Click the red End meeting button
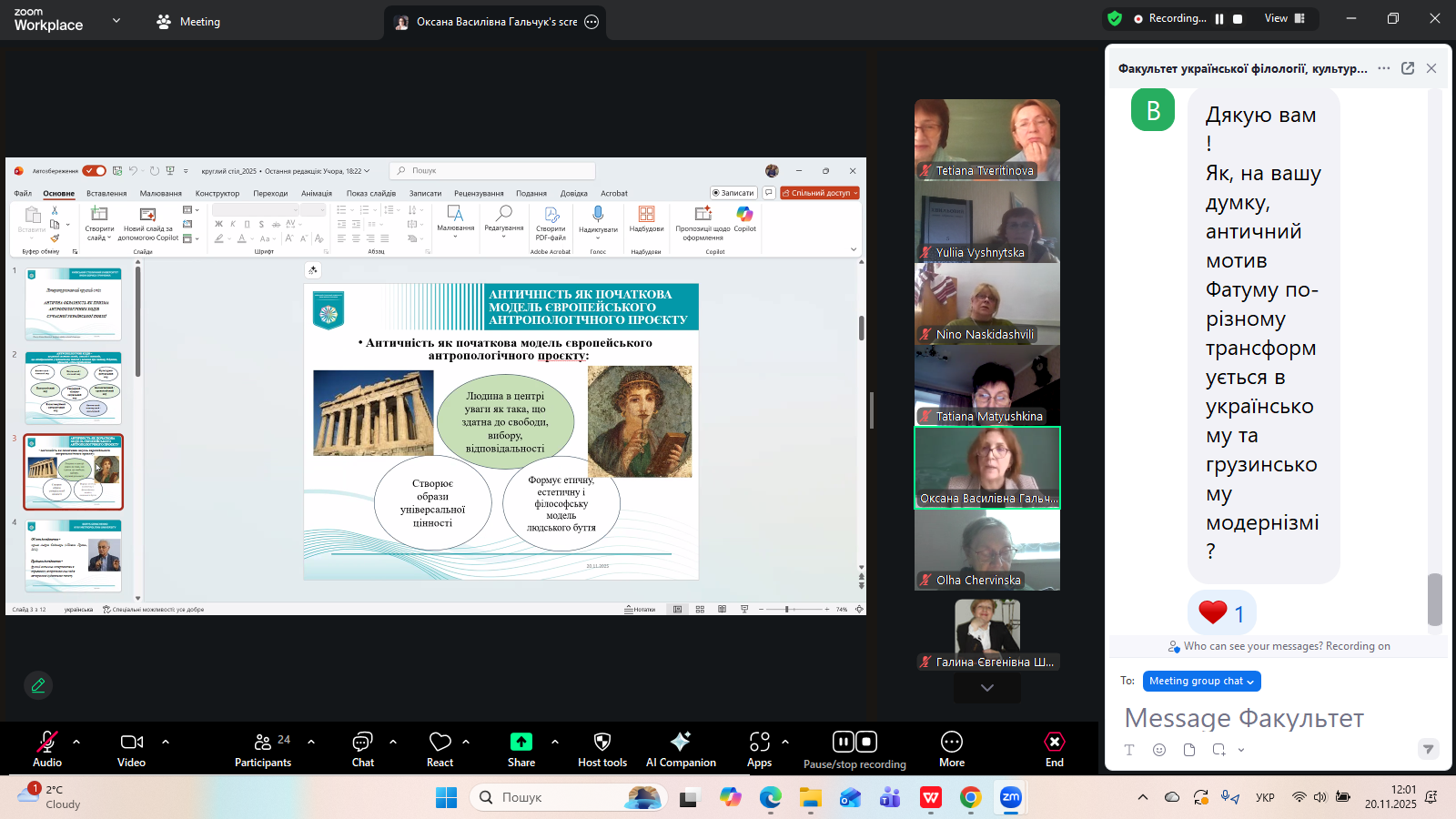Image resolution: width=1456 pixels, height=819 pixels. [1054, 742]
